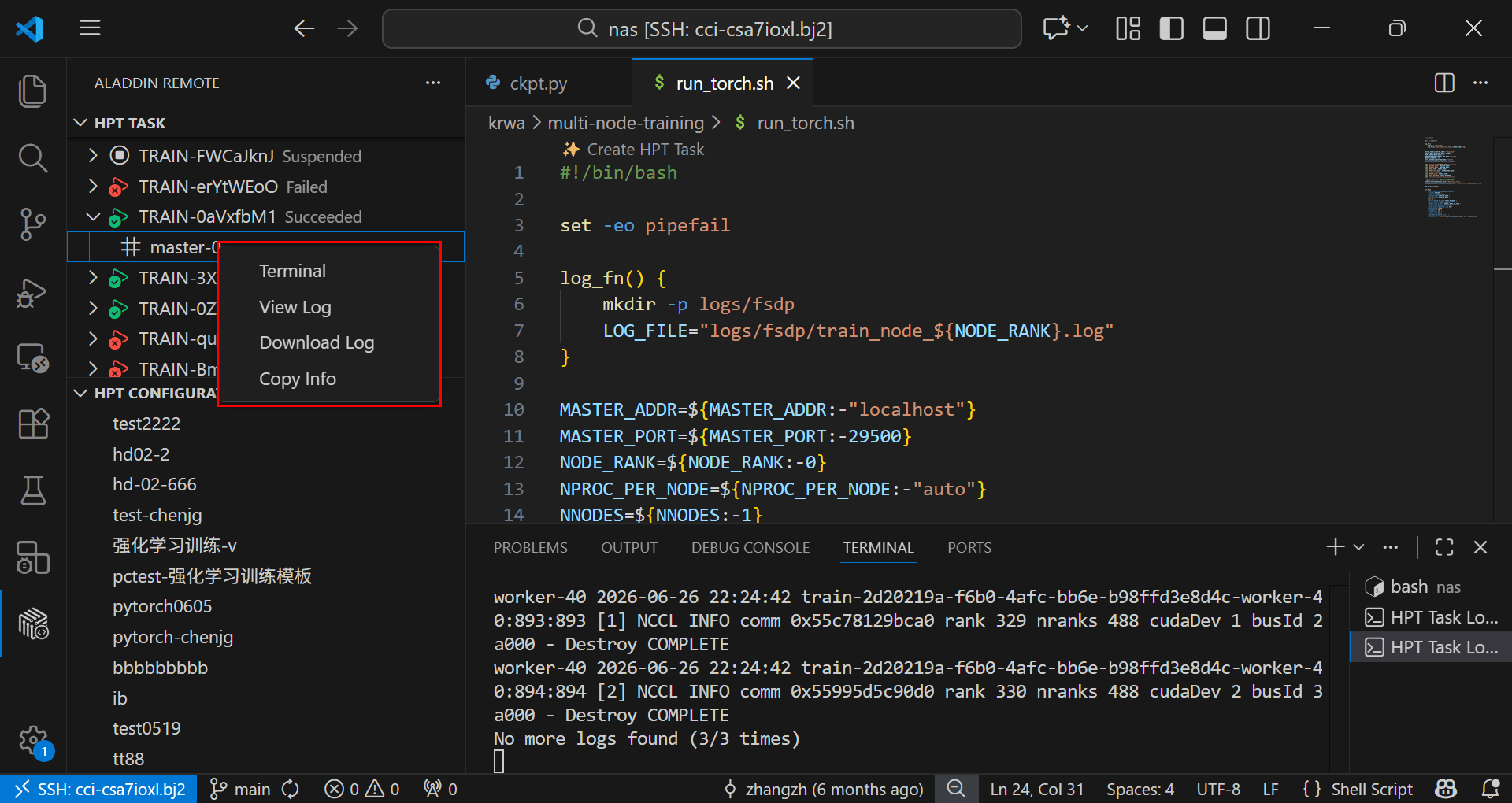Screen dimensions: 1512x803
Task: Close the terminal panel
Action: click(x=1480, y=547)
